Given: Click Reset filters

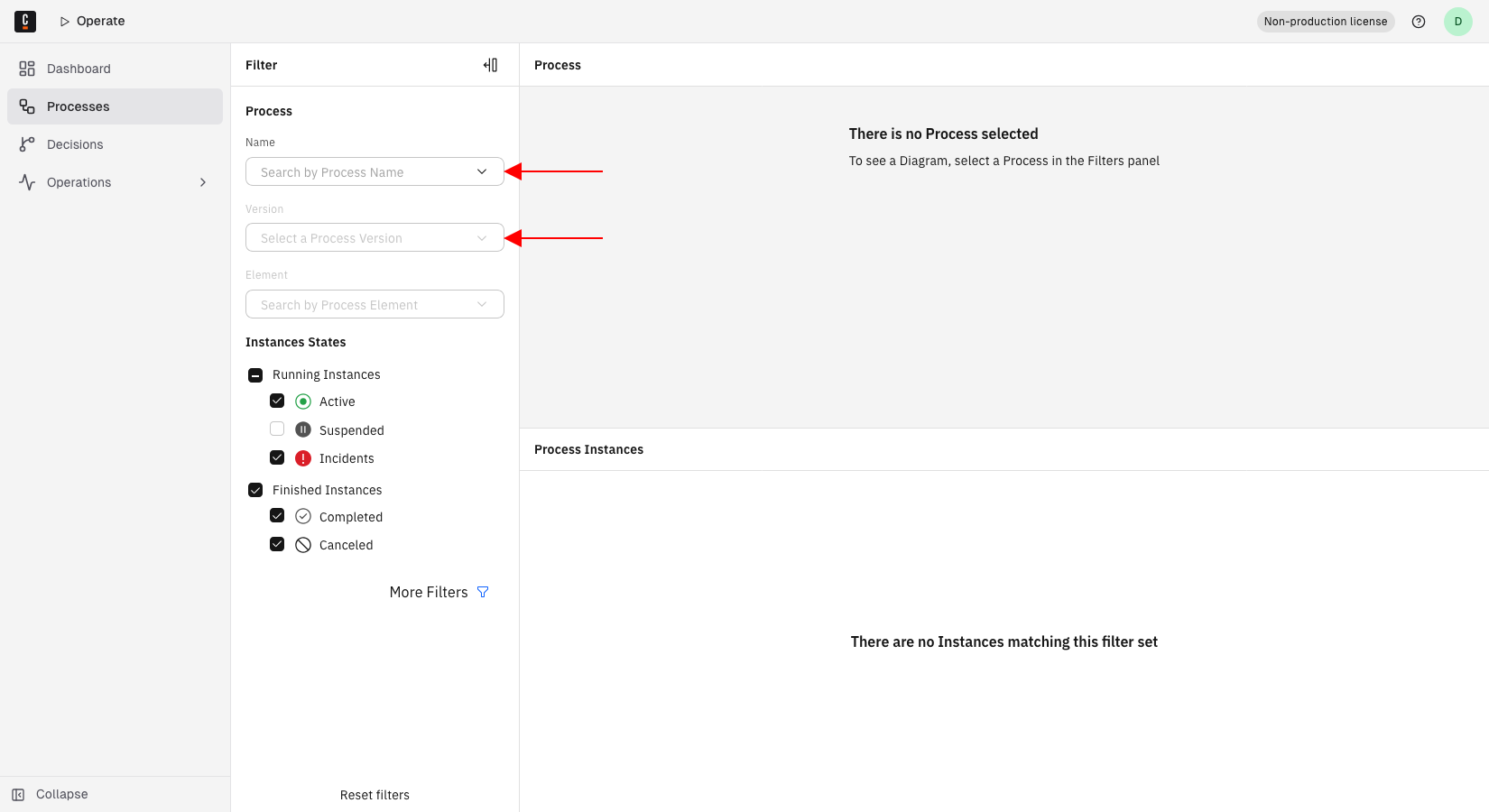Looking at the screenshot, I should 375,795.
